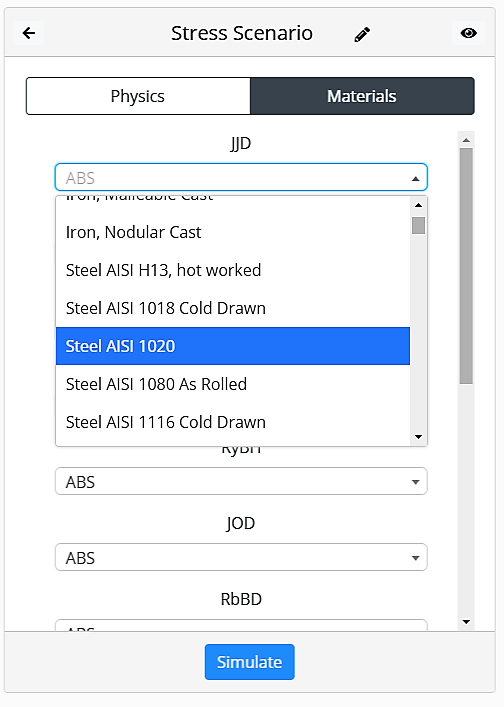Click the Simulate button
The image size is (504, 707).
pyautogui.click(x=249, y=662)
